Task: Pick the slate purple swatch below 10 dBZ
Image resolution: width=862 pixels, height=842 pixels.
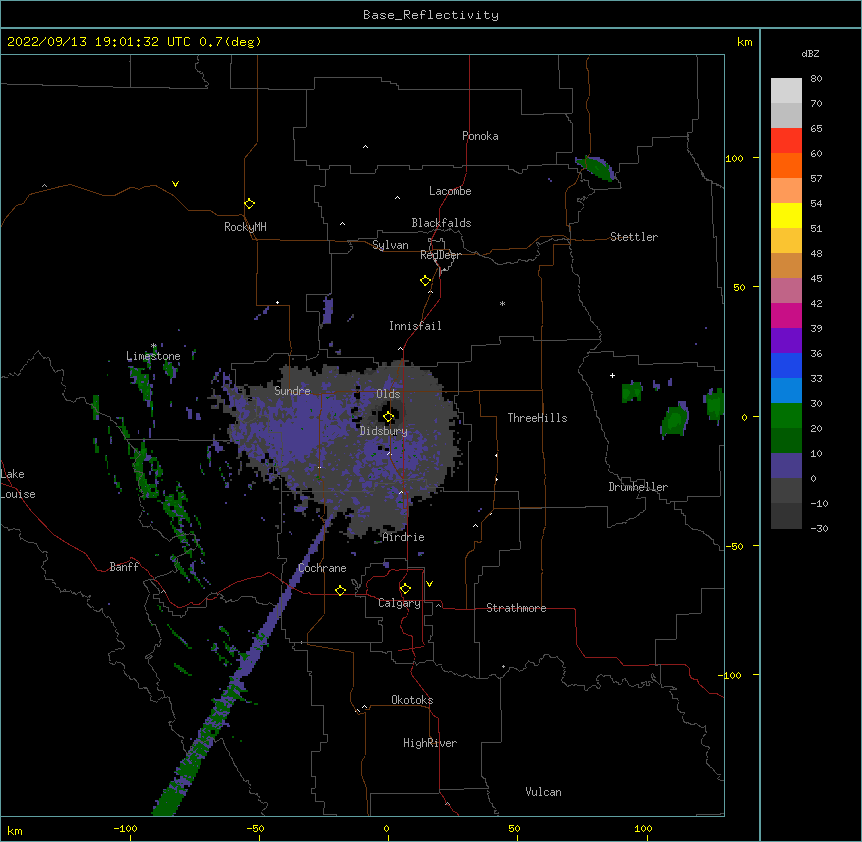Action: [x=786, y=466]
